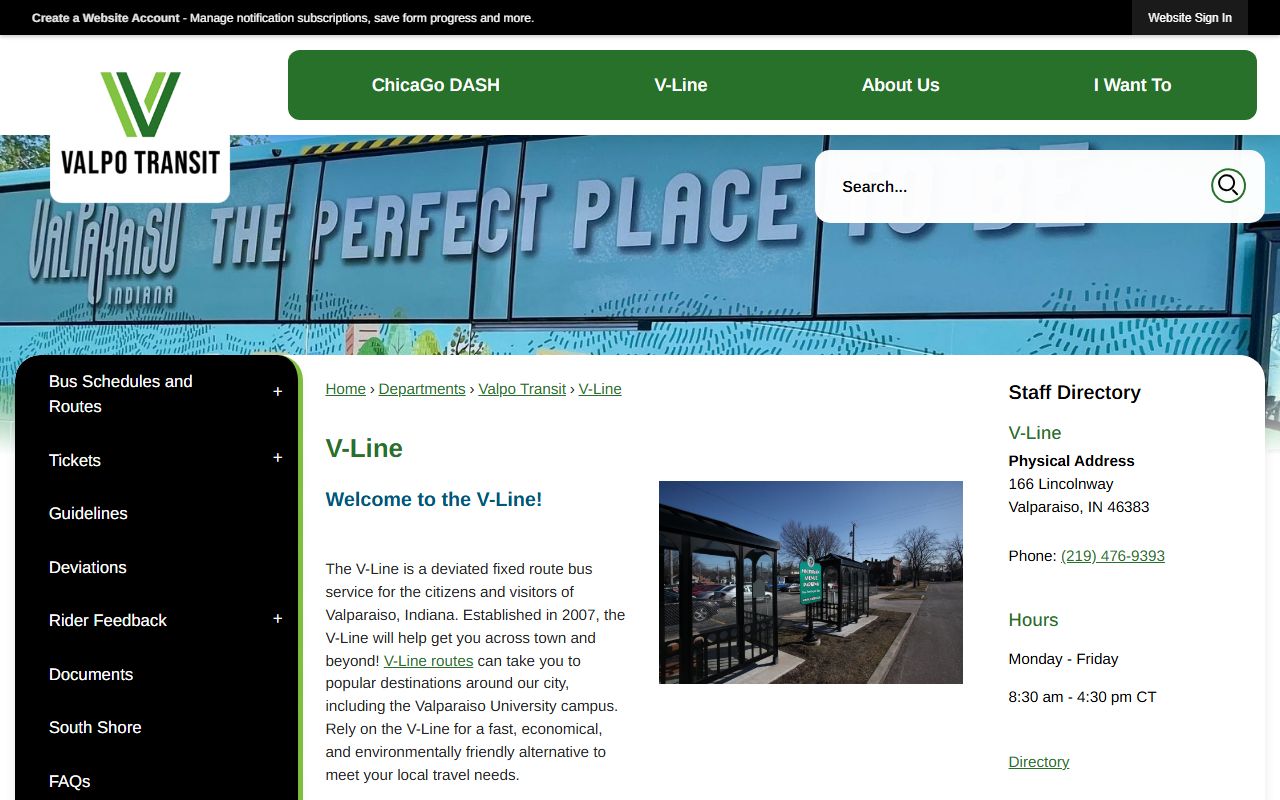This screenshot has width=1280, height=800.
Task: Click the 8:30 am - 4:30 pm CT text
Action: pyautogui.click(x=1083, y=697)
